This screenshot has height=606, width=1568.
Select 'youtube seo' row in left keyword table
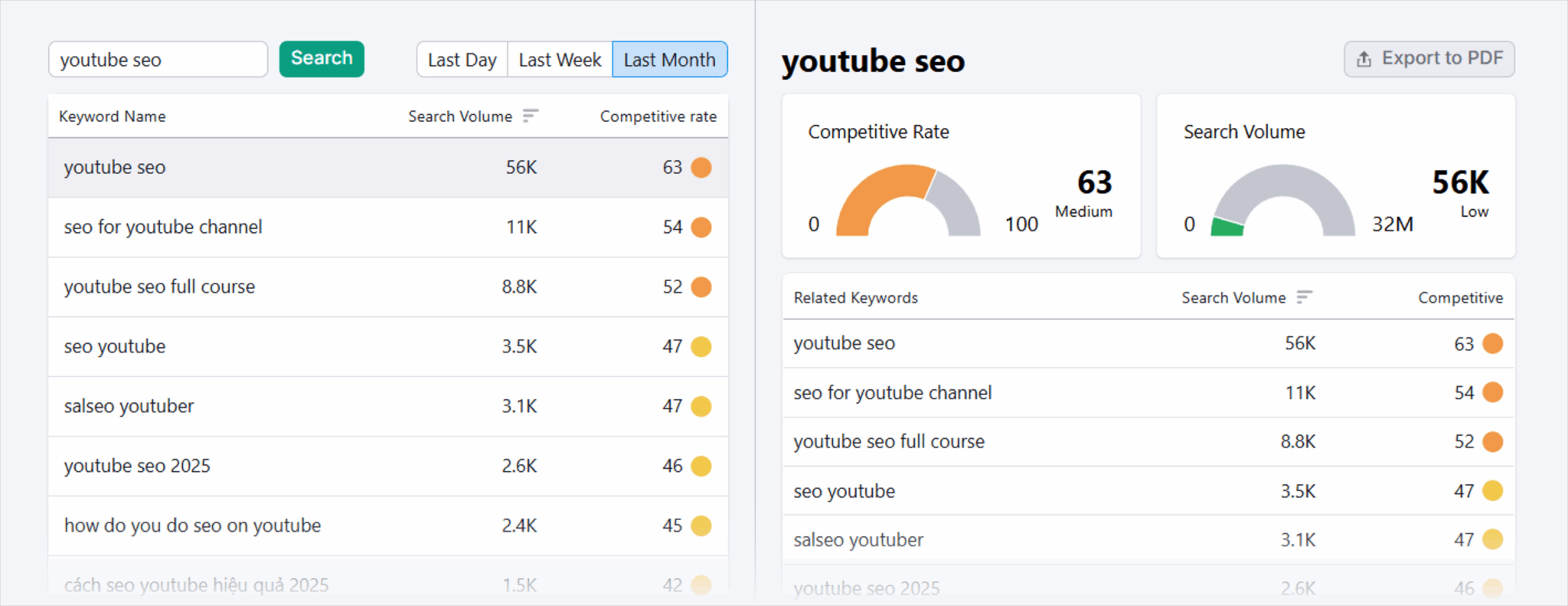pos(388,168)
